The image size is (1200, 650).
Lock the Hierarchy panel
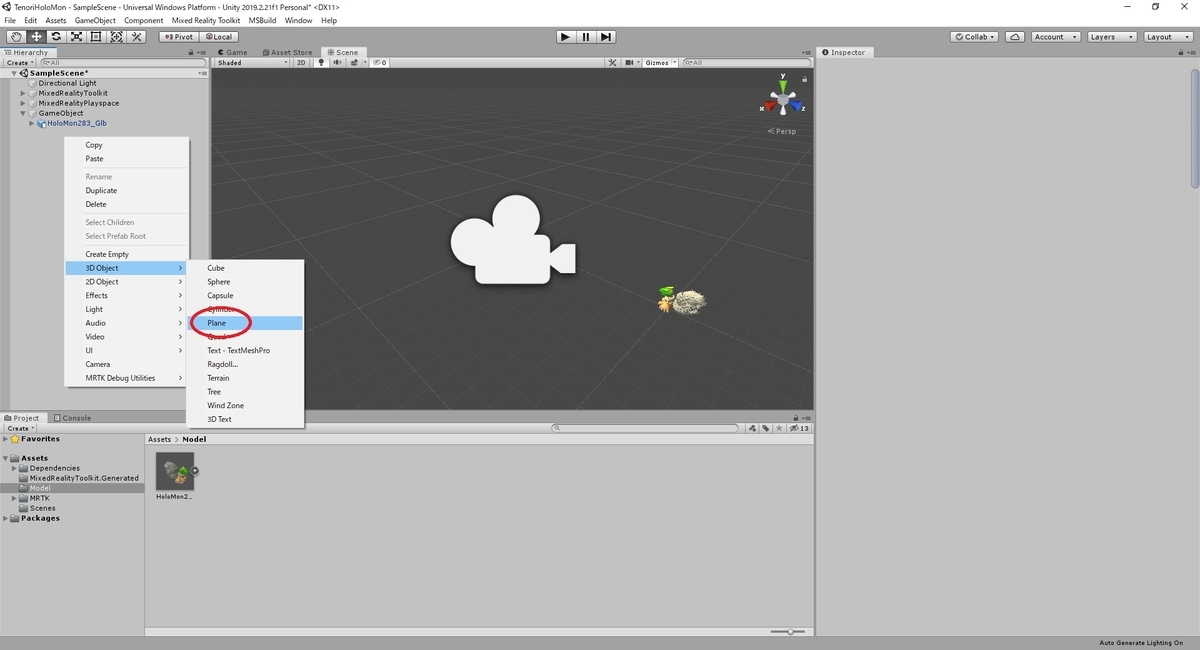tap(190, 53)
